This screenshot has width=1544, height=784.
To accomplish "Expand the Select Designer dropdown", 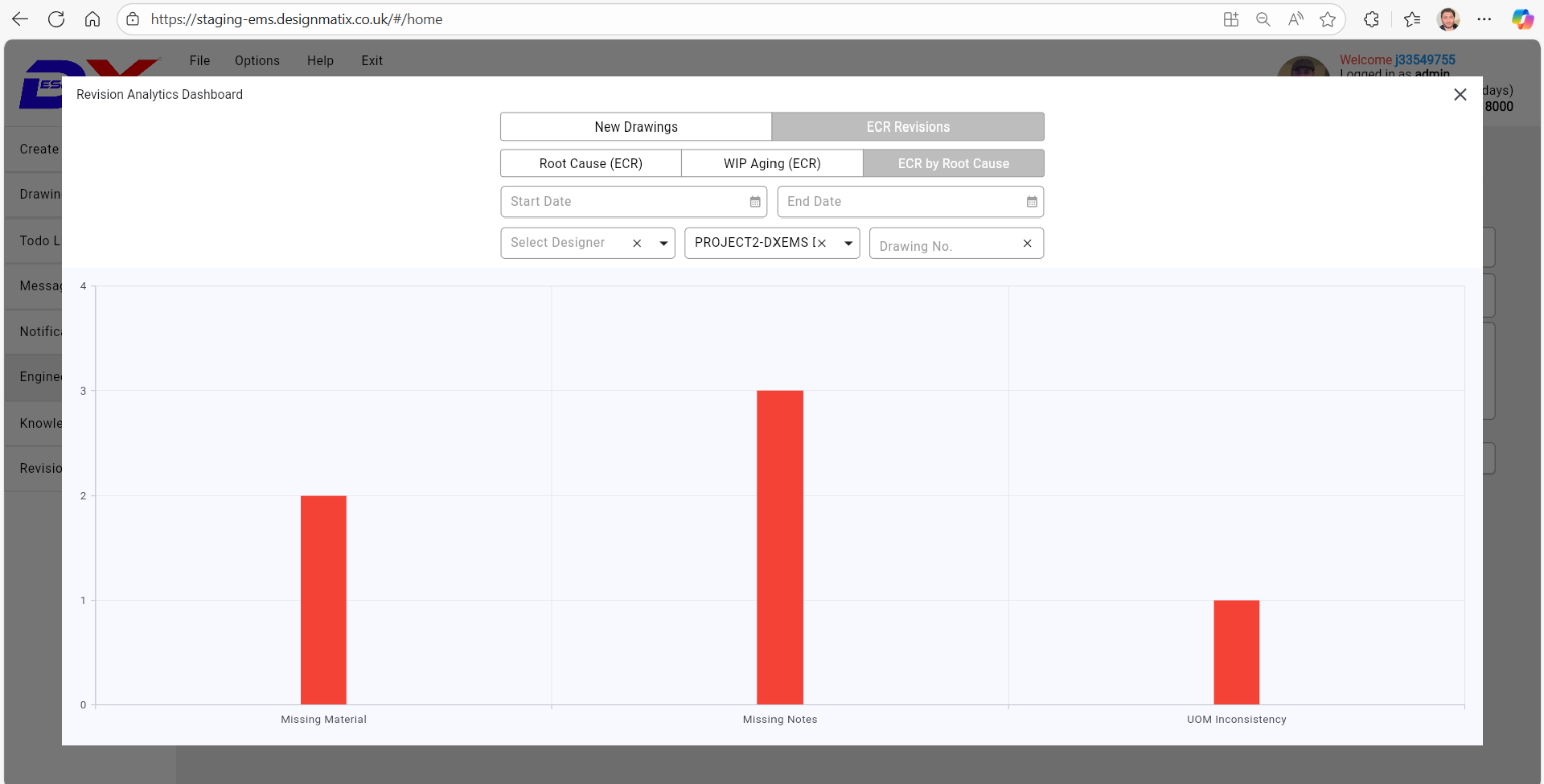I will click(x=663, y=244).
